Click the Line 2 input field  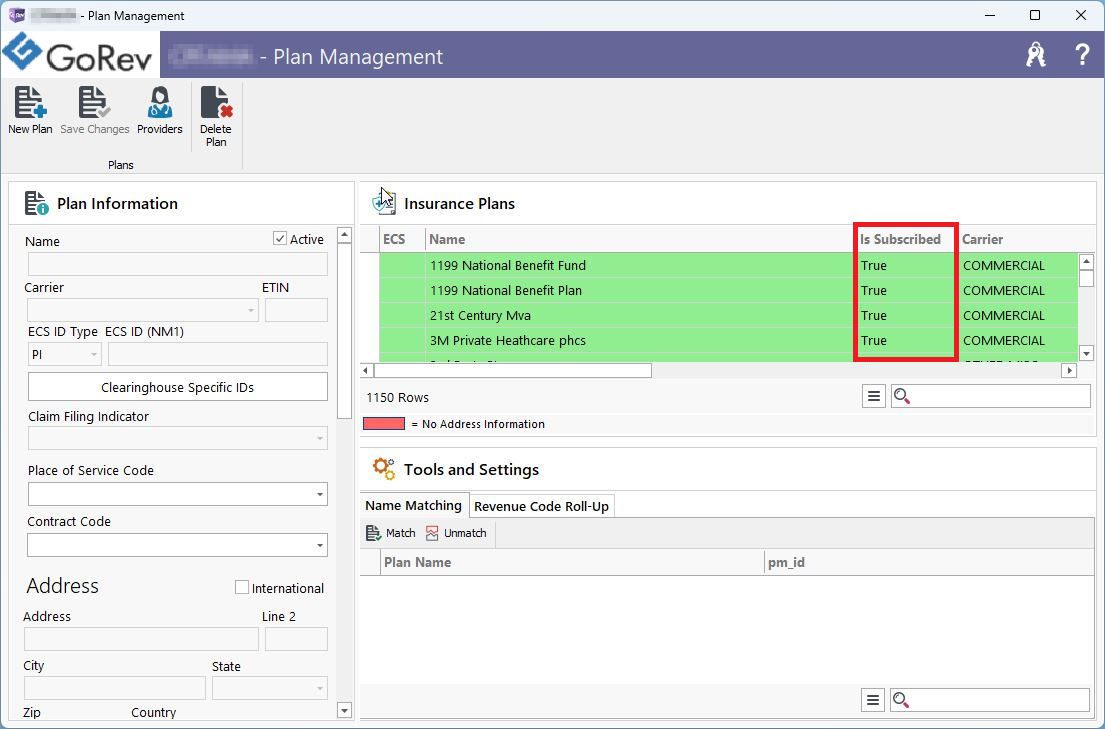[296, 639]
